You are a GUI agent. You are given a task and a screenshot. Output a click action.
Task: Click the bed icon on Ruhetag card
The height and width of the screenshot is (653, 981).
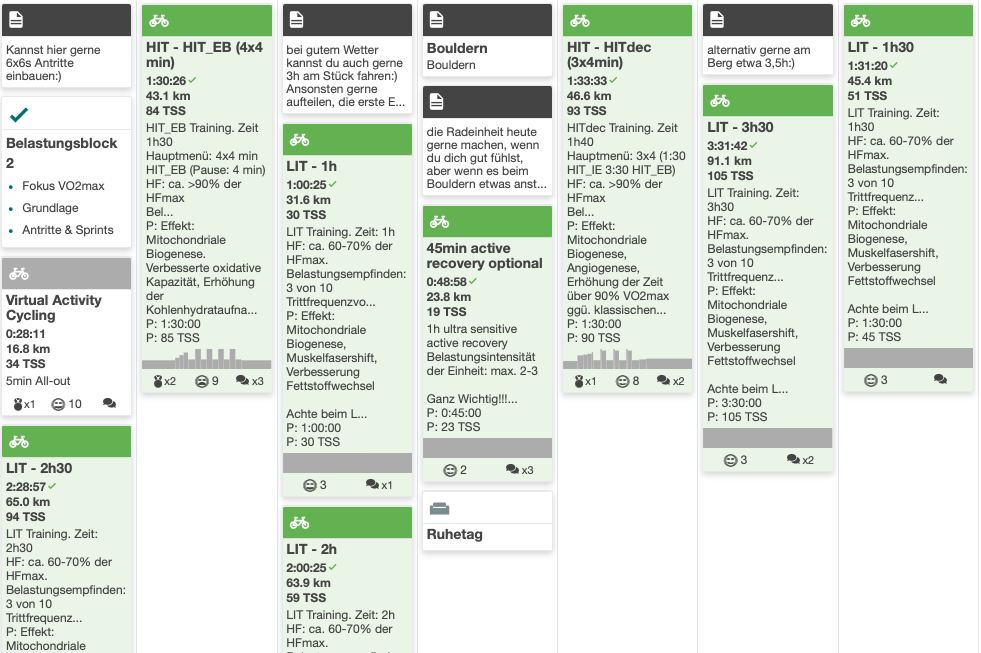(x=440, y=509)
